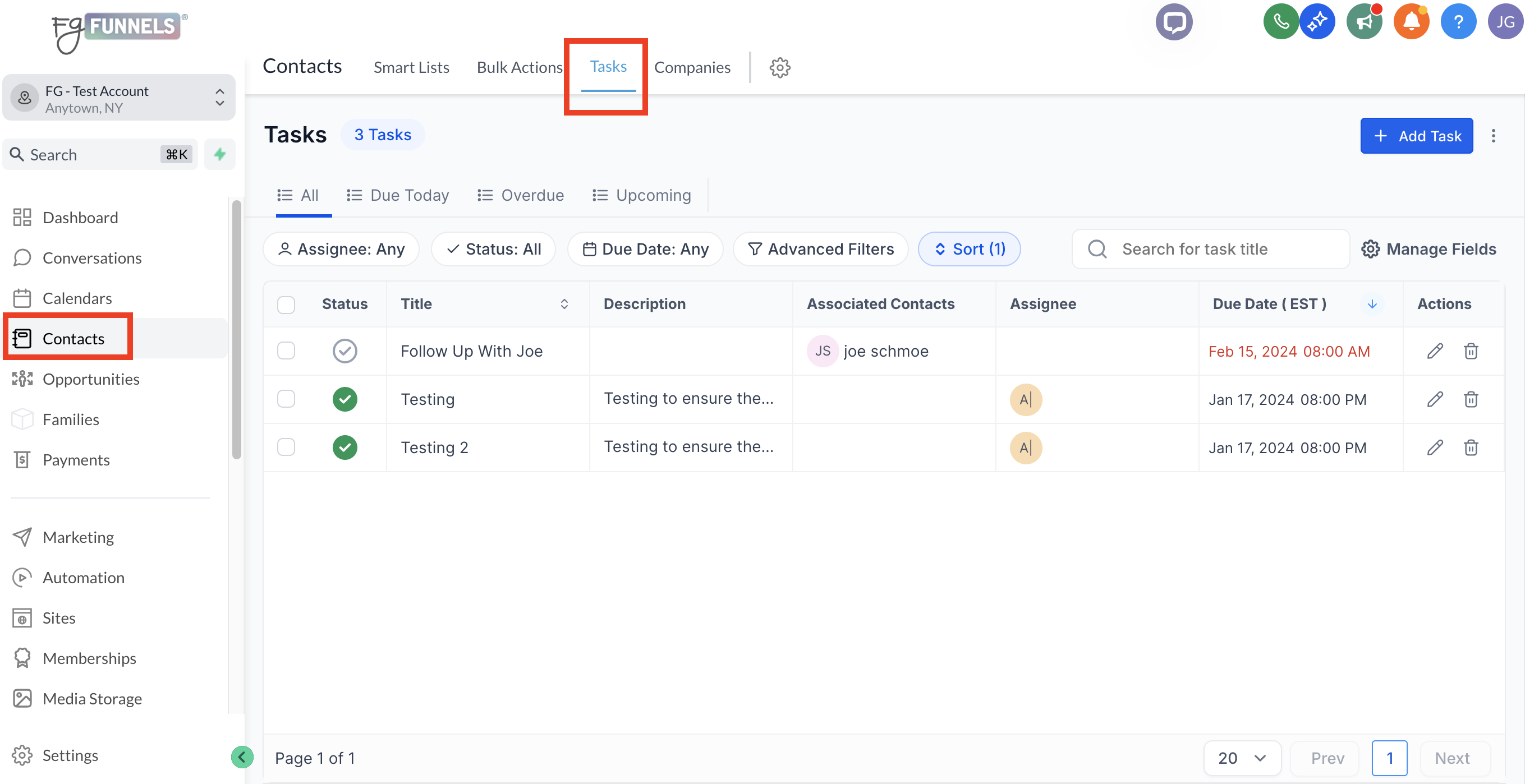Open the contacts settings gear icon
The height and width of the screenshot is (784, 1525).
tap(780, 67)
